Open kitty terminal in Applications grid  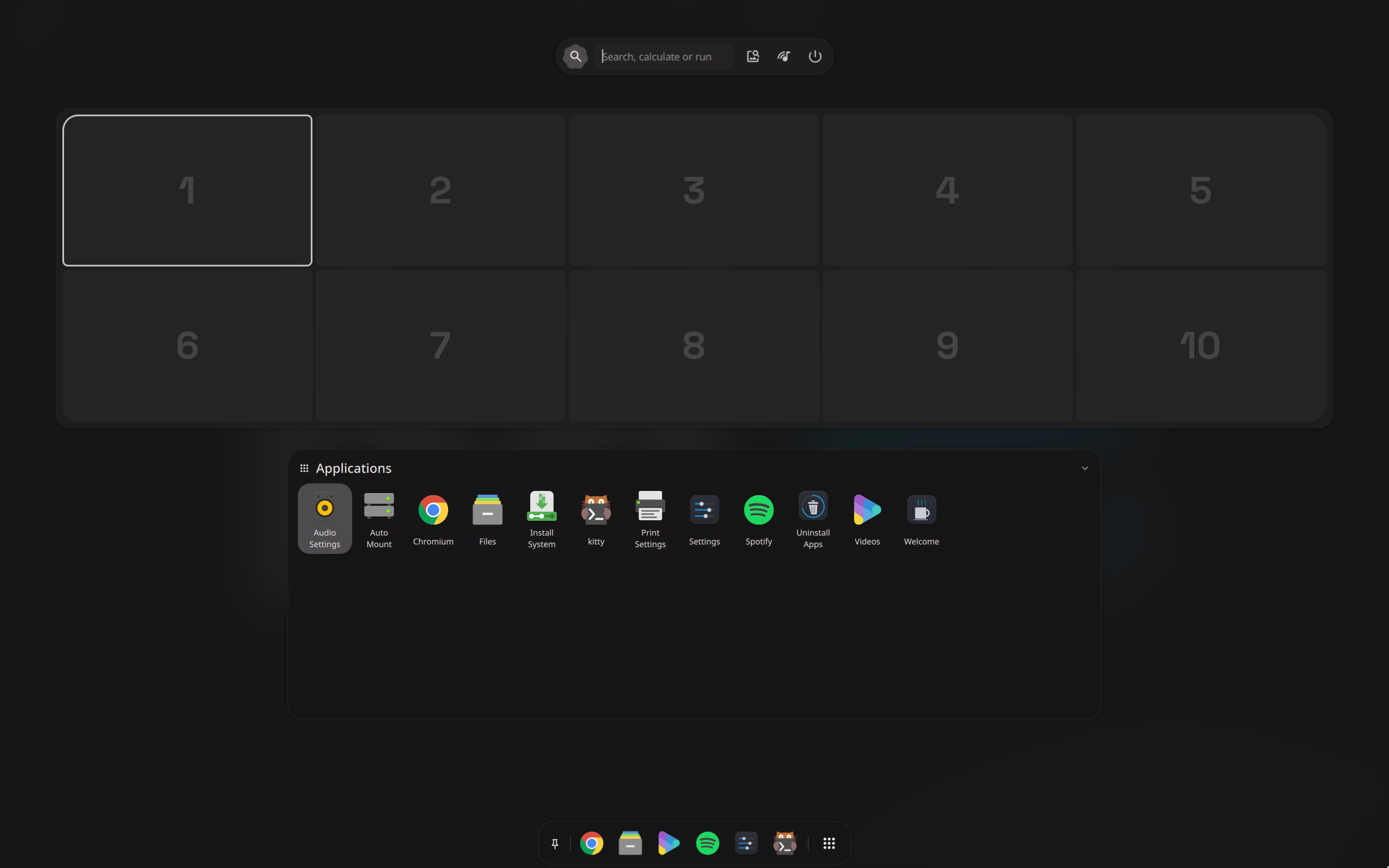point(596,519)
